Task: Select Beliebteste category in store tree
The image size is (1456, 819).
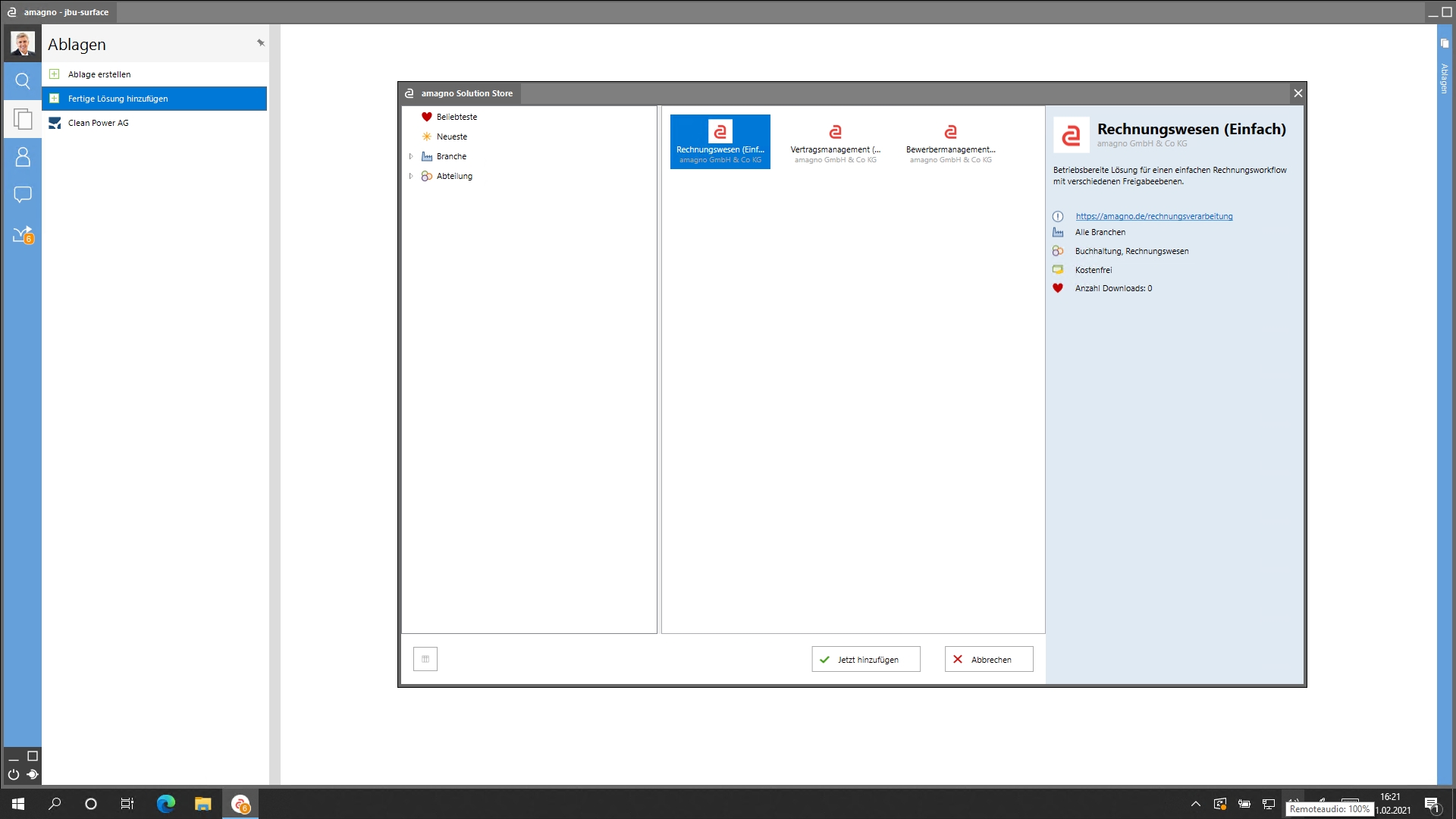Action: (457, 117)
